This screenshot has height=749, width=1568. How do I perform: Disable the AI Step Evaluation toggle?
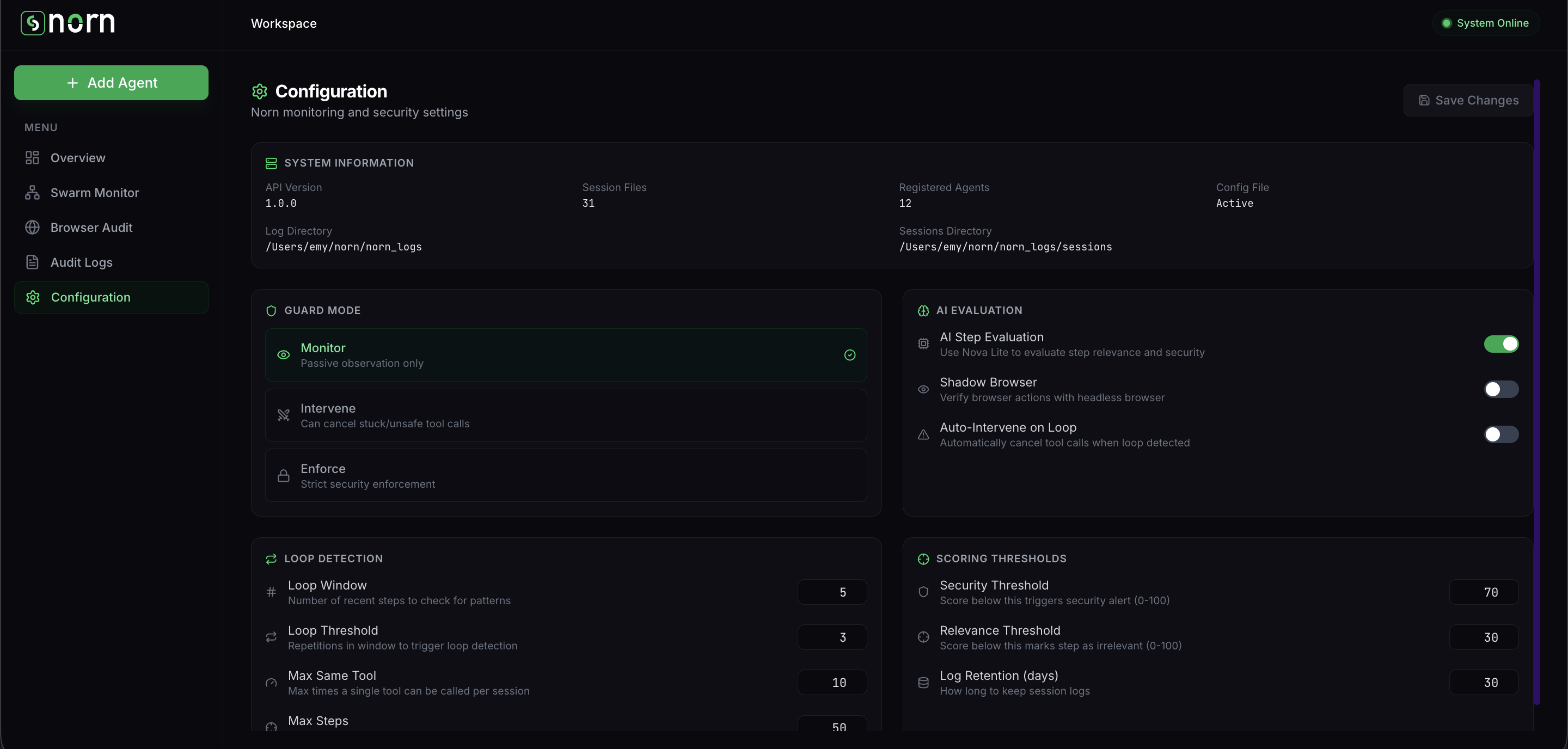(x=1501, y=344)
